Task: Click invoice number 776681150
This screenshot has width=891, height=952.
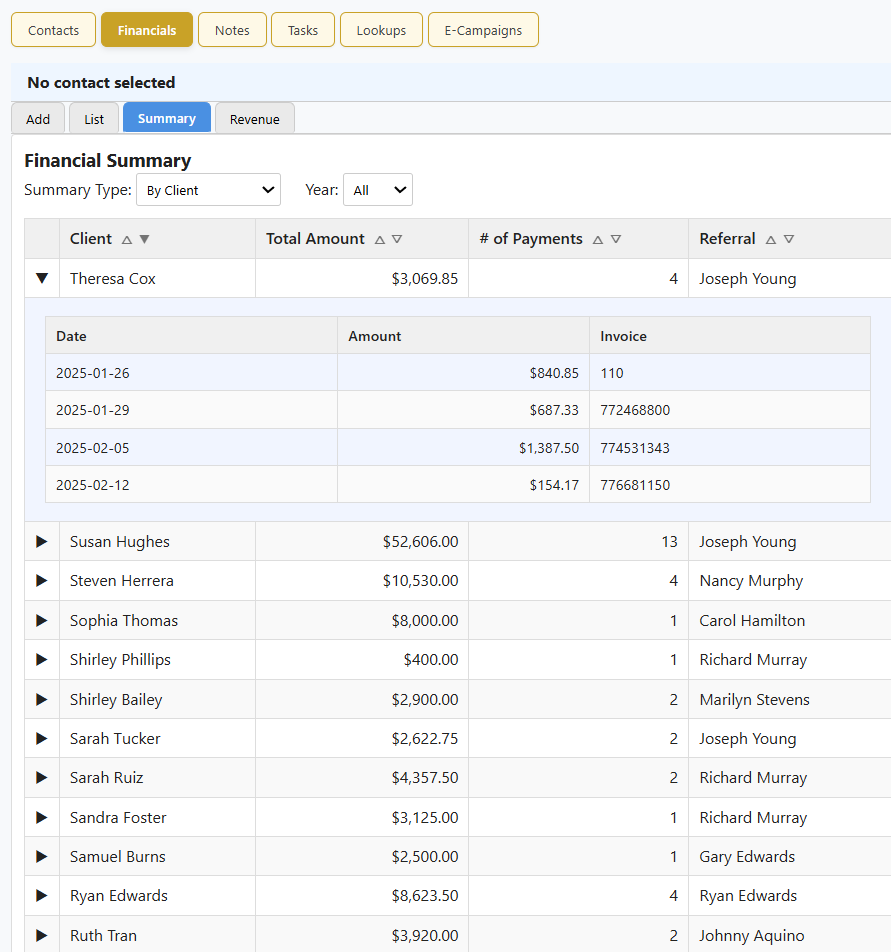Action: tap(635, 485)
